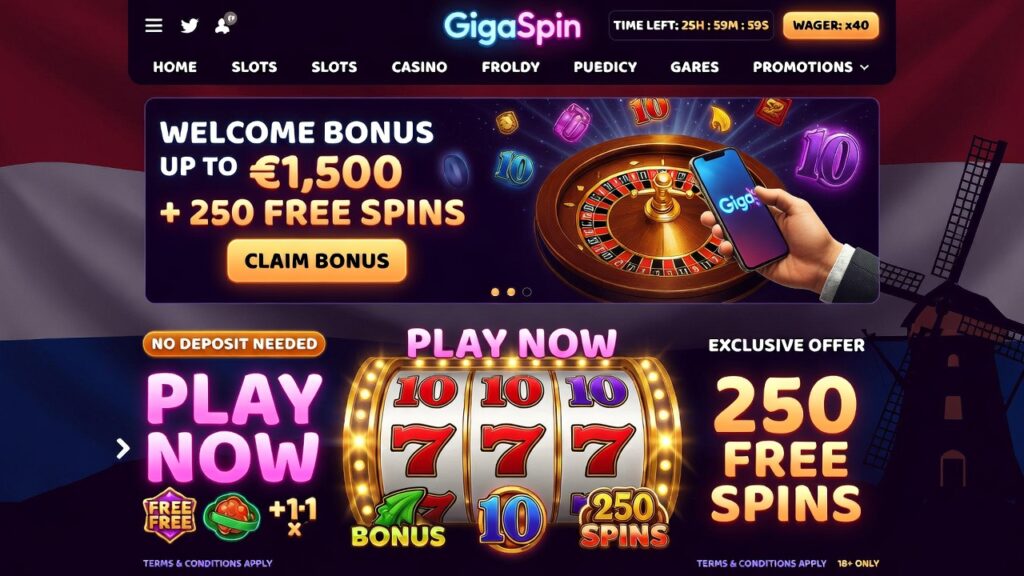
Task: Click the CLAIM BONUS button
Action: pyautogui.click(x=317, y=261)
